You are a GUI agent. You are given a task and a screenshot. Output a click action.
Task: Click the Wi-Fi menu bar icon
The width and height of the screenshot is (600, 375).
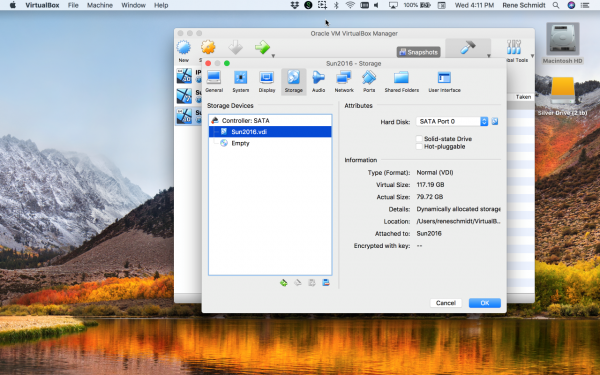[x=350, y=5]
